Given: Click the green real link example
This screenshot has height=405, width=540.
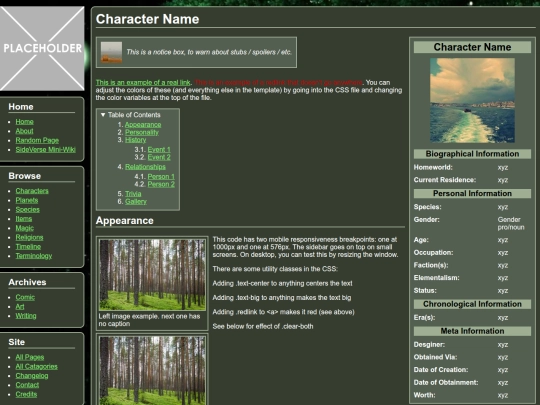Looking at the screenshot, I should [x=143, y=83].
